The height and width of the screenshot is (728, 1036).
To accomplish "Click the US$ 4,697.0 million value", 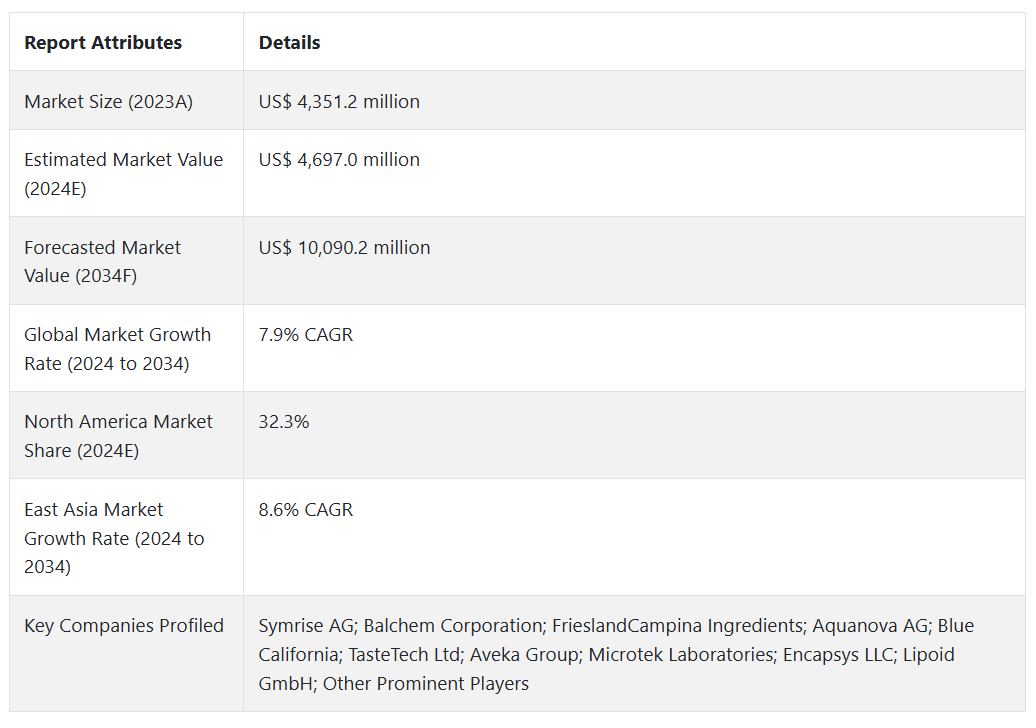I will click(x=339, y=160).
